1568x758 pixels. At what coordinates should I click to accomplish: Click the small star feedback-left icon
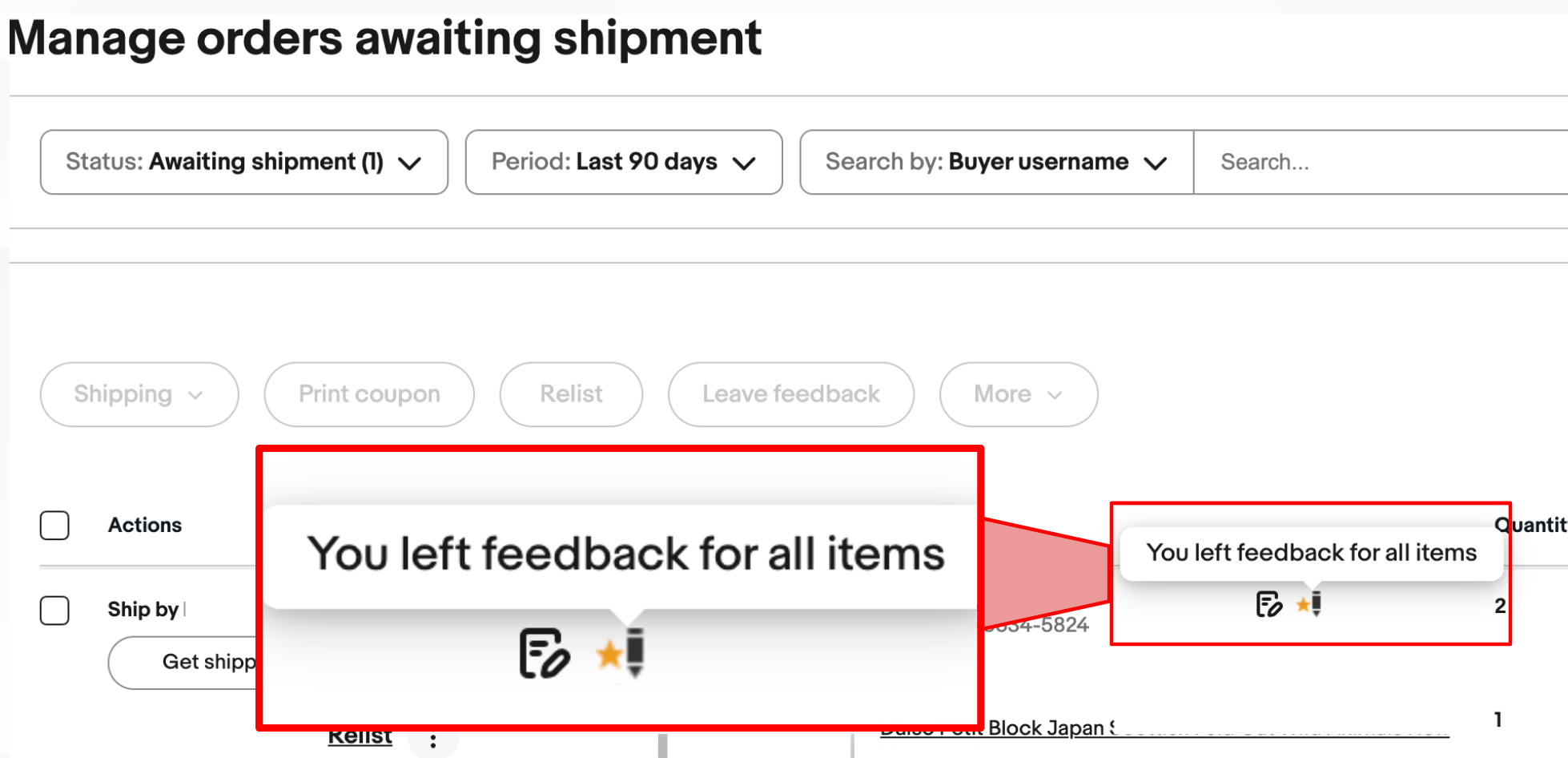(1309, 604)
